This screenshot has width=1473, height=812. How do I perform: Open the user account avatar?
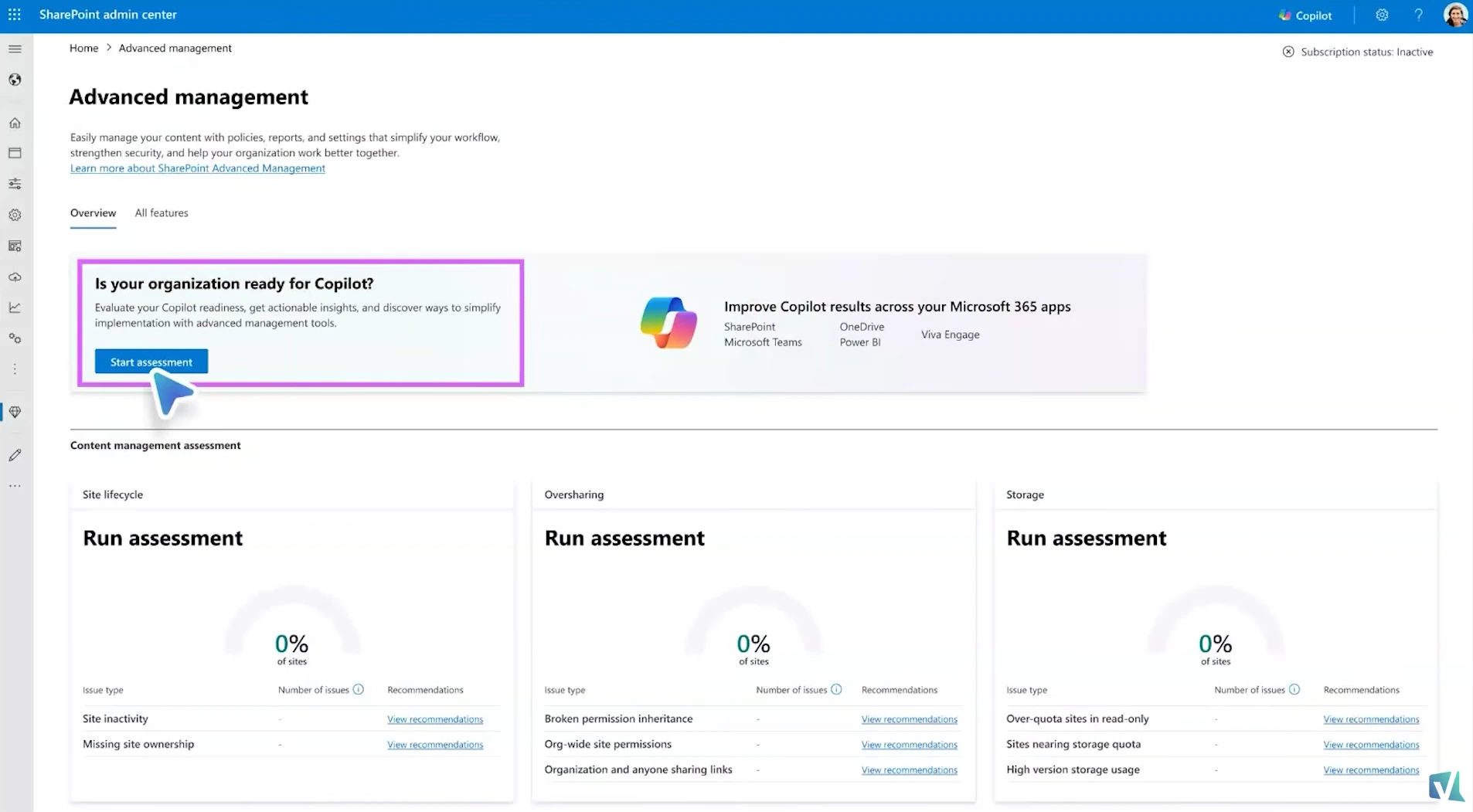(x=1455, y=15)
